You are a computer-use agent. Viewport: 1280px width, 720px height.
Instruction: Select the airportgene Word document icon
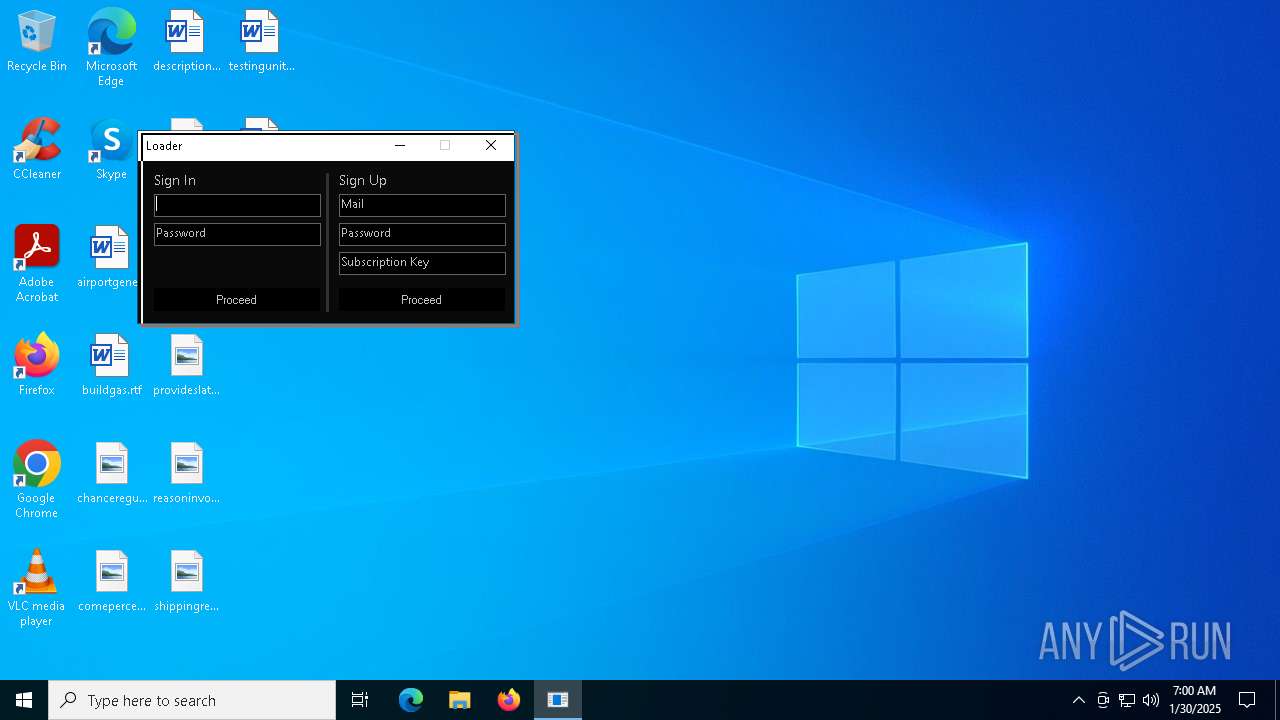pyautogui.click(x=109, y=258)
